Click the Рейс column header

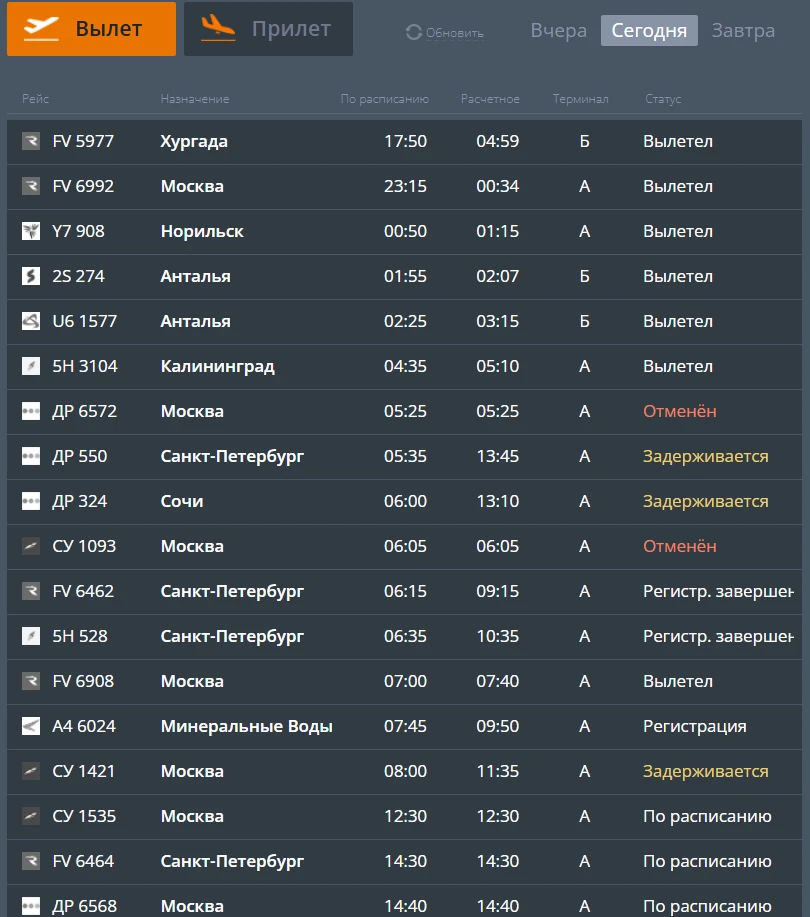36,99
